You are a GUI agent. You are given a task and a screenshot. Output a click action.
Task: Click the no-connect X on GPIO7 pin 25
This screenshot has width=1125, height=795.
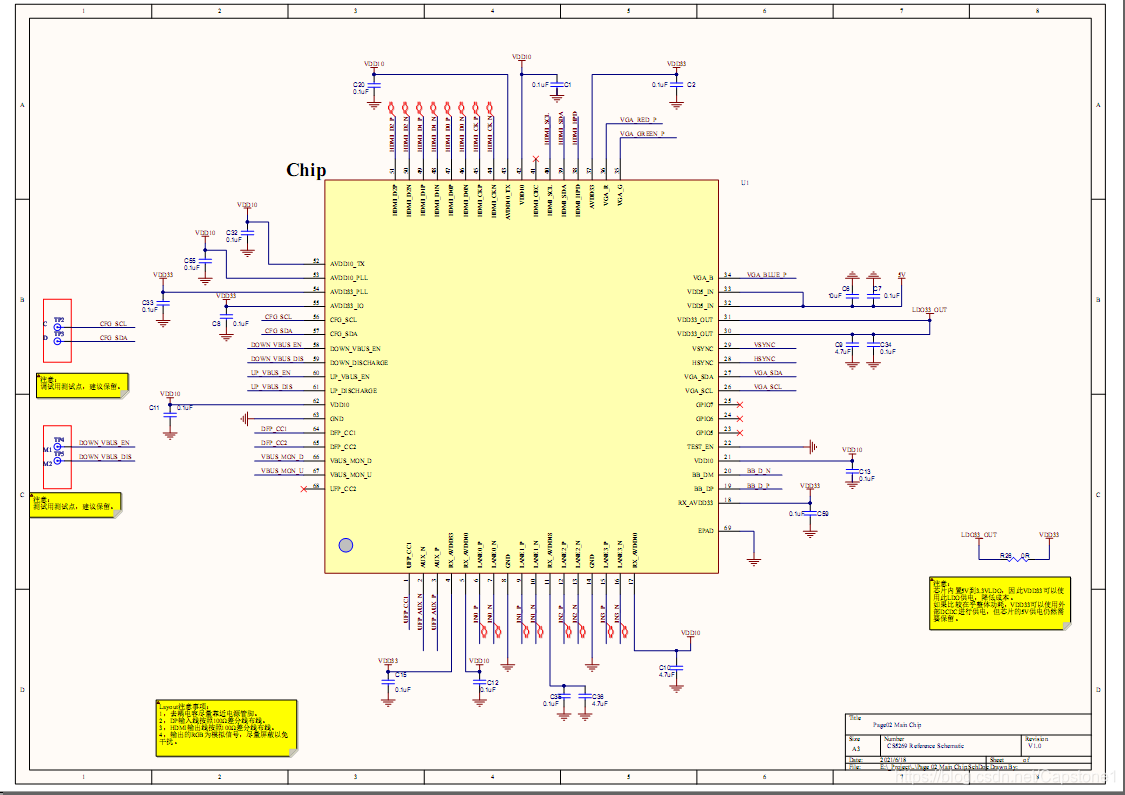(740, 405)
